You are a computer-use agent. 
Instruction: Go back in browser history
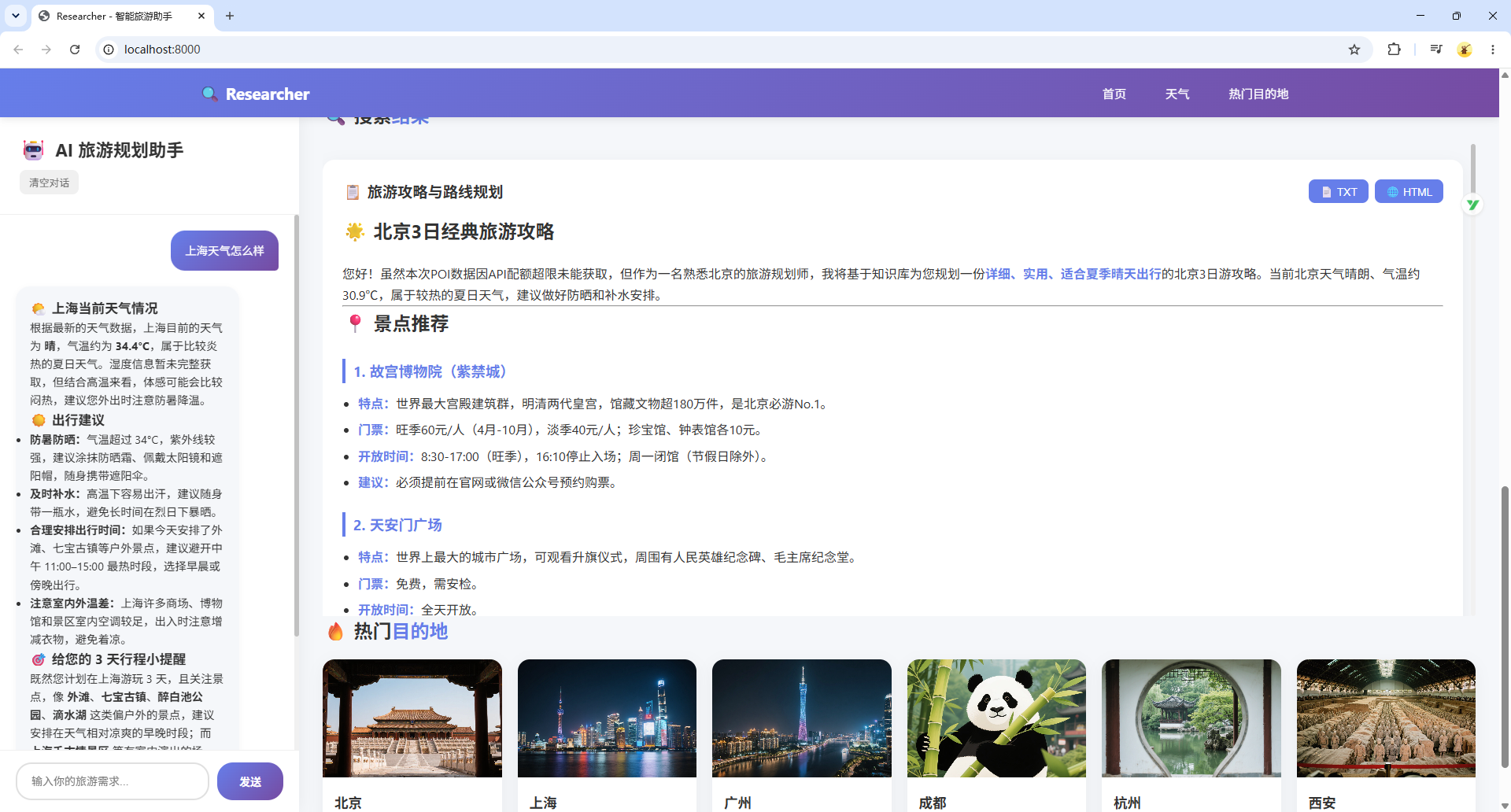18,50
